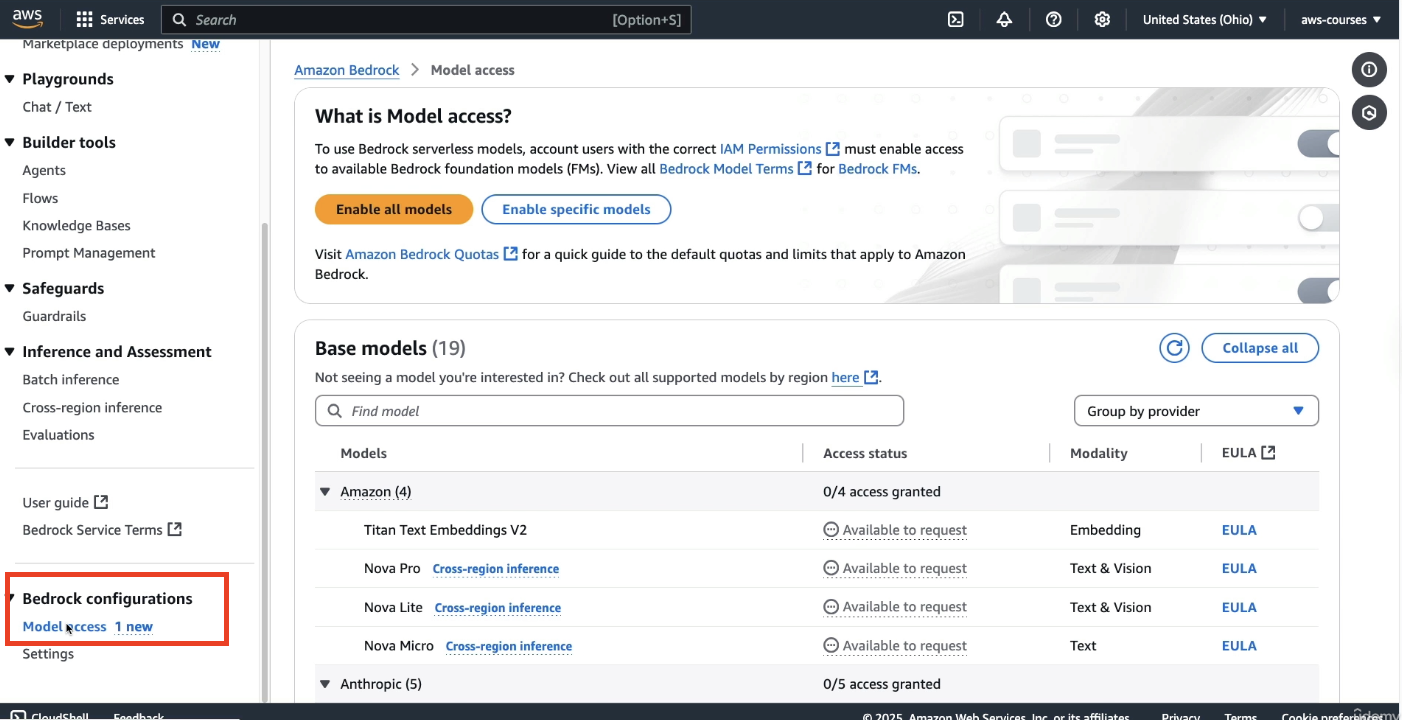Click external link icon after Amazon Bedrock Quotas
Screen dimensions: 1402x720
point(510,254)
